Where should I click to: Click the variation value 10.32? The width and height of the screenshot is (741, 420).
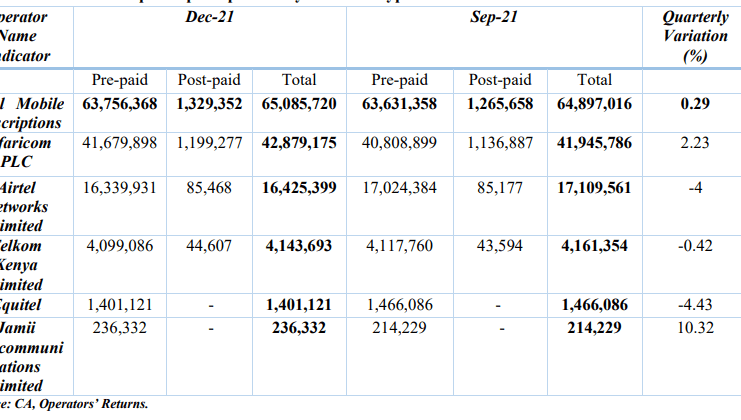pos(695,328)
